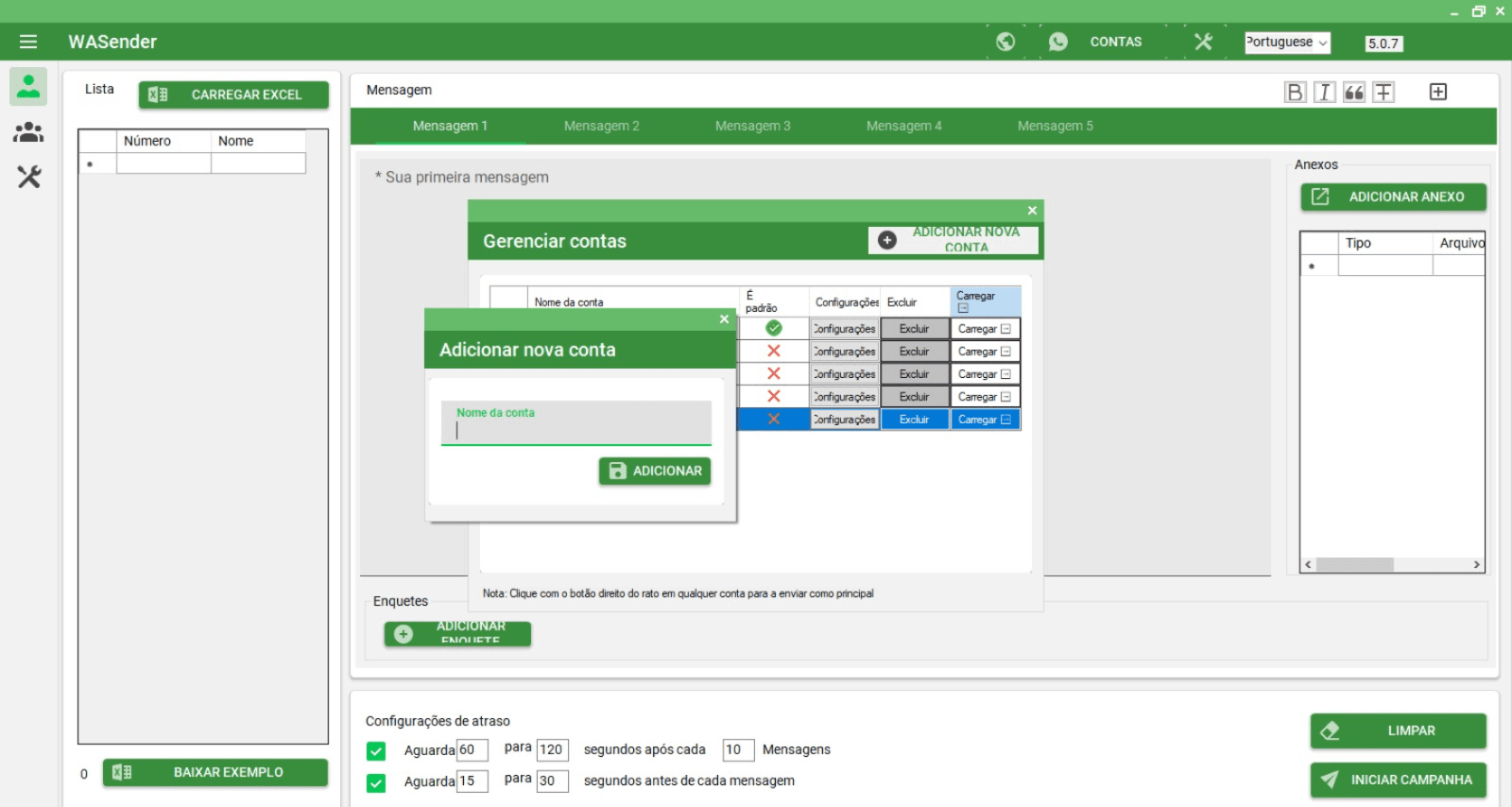Image resolution: width=1512 pixels, height=807 pixels.
Task: Click the WhatsApp icon in header
Action: coord(1058,42)
